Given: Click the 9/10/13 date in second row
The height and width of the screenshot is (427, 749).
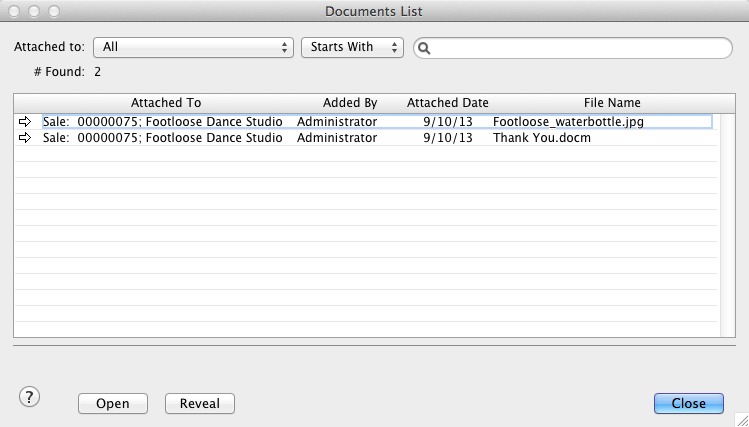Looking at the screenshot, I should [x=448, y=138].
